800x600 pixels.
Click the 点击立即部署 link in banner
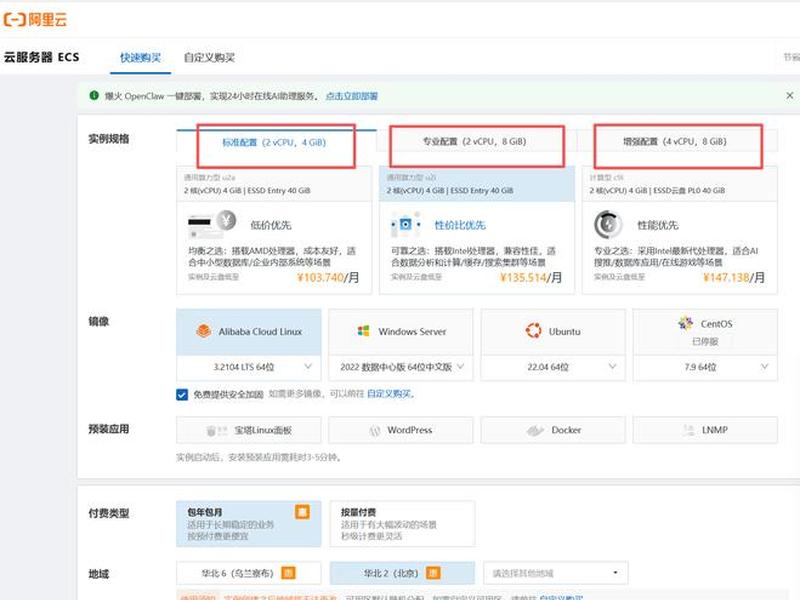click(352, 96)
